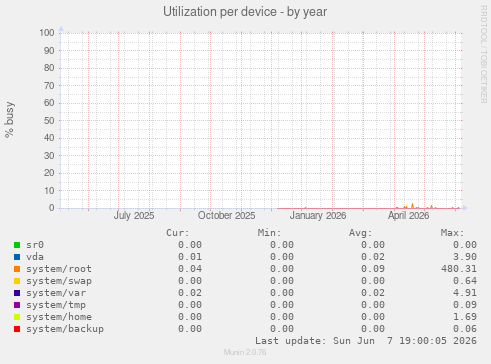Click the system/home max value 1.69
This screenshot has height=364, width=491.
click(465, 317)
